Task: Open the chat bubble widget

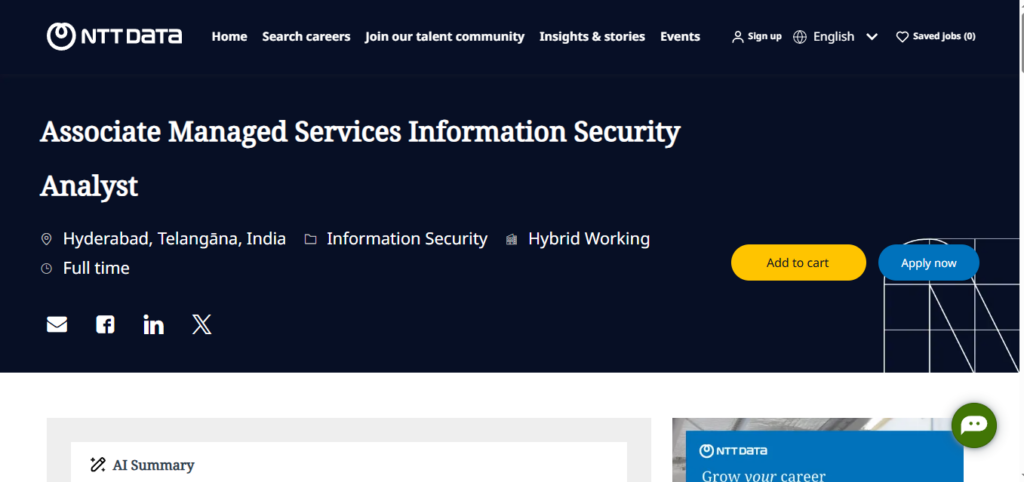Action: tap(974, 425)
